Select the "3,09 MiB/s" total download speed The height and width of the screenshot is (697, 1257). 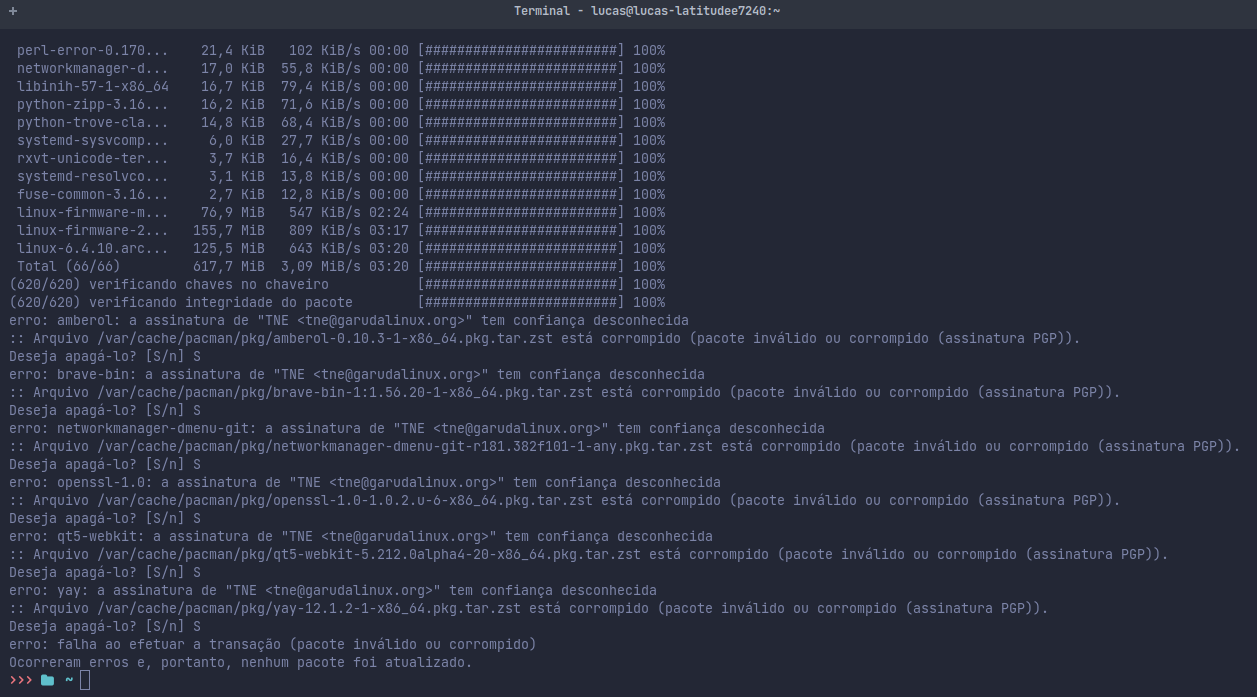point(320,266)
